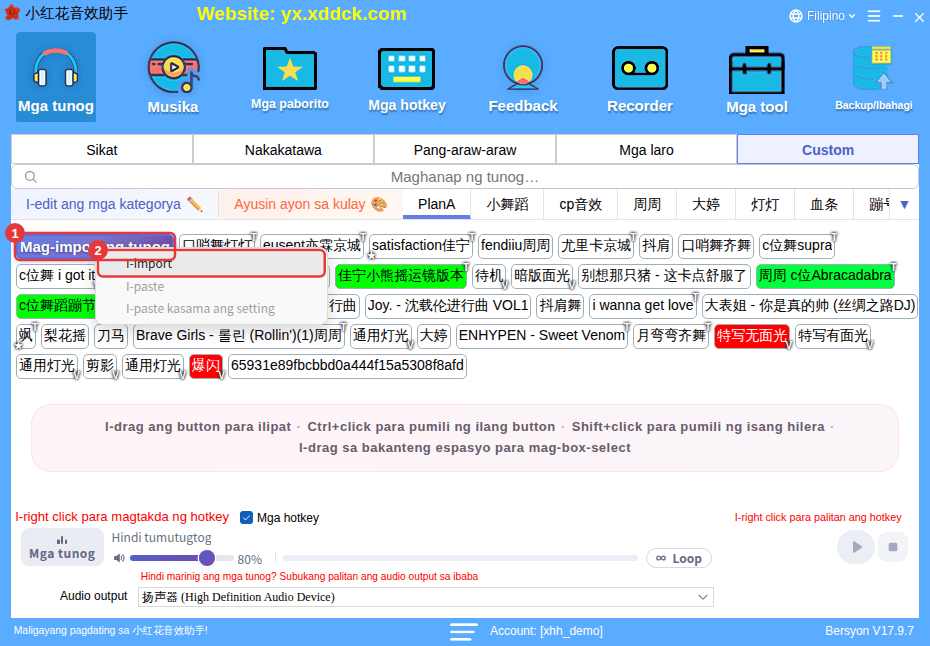
Task: Play green 佳宁小熊摇运镜版本 sound
Action: coord(401,276)
